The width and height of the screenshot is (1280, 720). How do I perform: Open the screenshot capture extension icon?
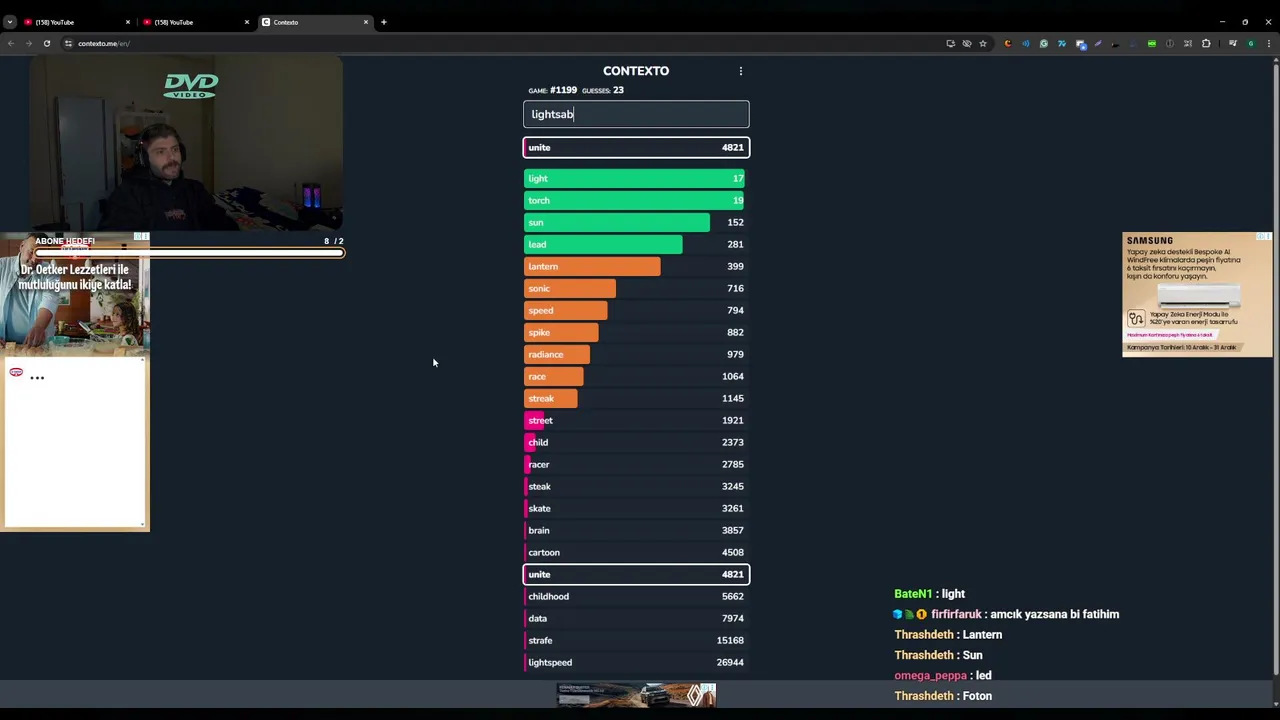(1080, 43)
